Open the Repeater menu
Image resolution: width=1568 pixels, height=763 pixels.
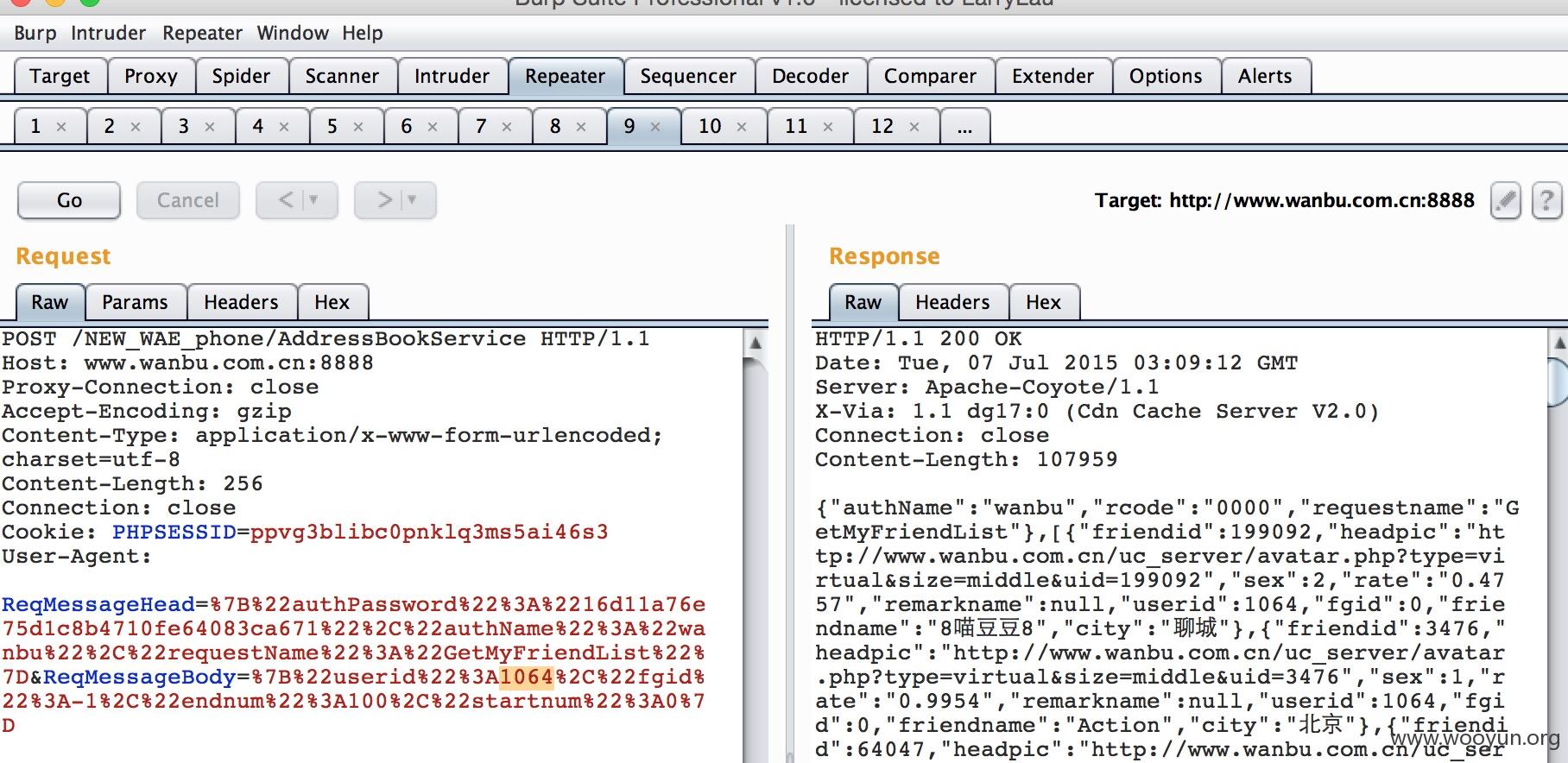point(202,33)
